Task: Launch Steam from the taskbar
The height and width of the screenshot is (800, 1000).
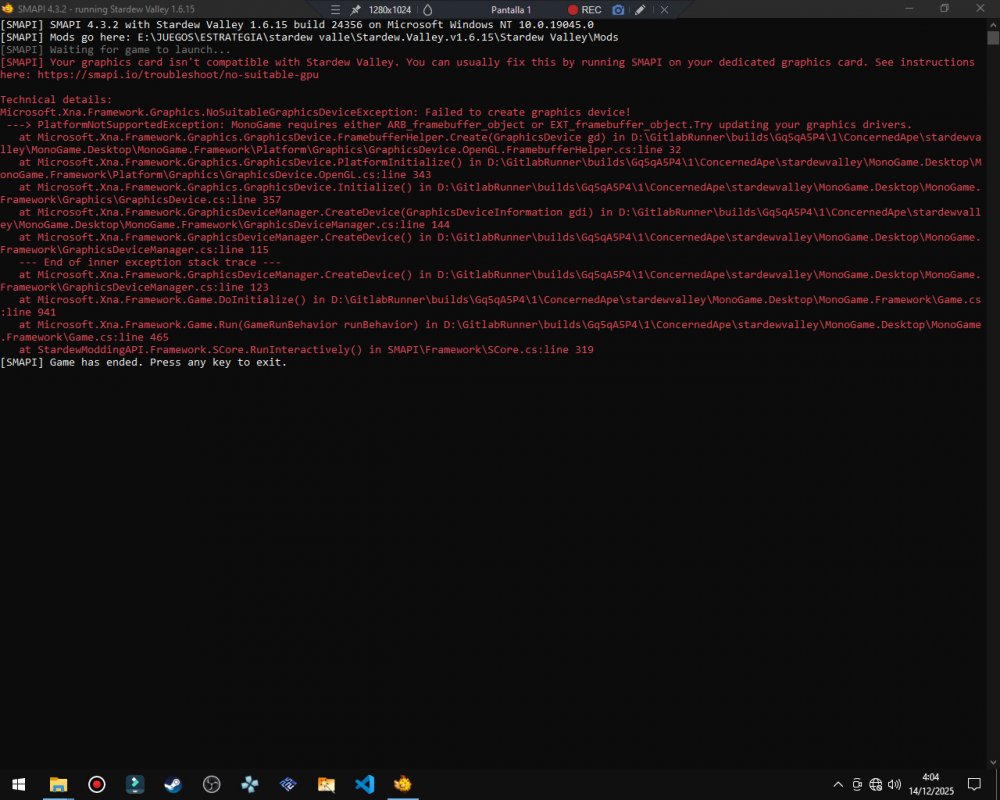Action: click(173, 784)
